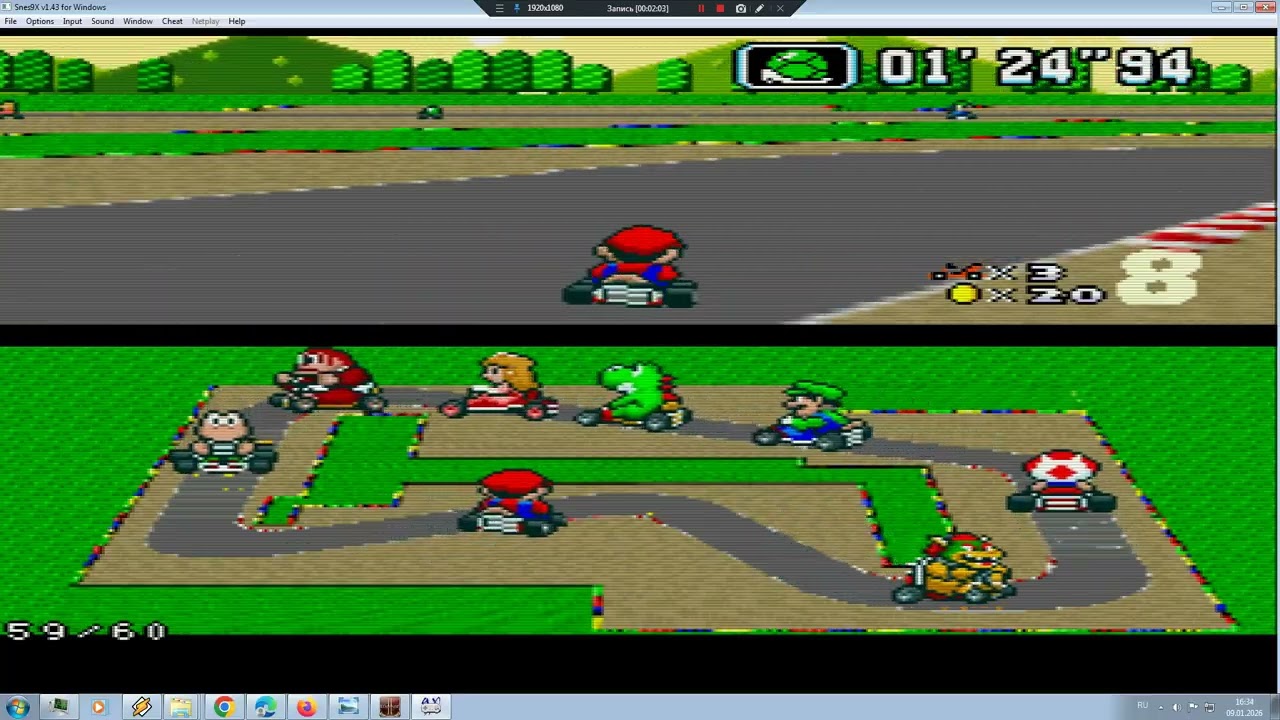This screenshot has width=1280, height=720.
Task: Click Donkey Kong Jr. on the map
Action: click(328, 380)
